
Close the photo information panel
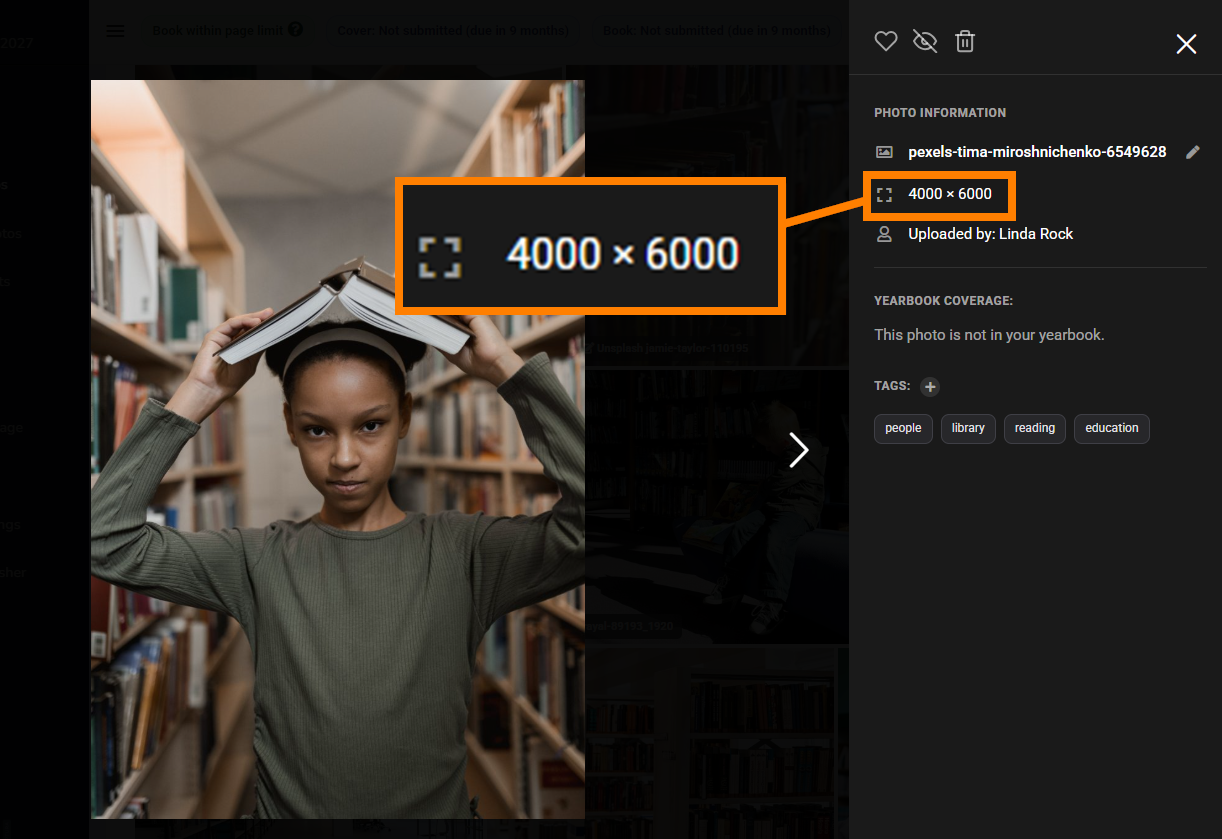coord(1186,44)
